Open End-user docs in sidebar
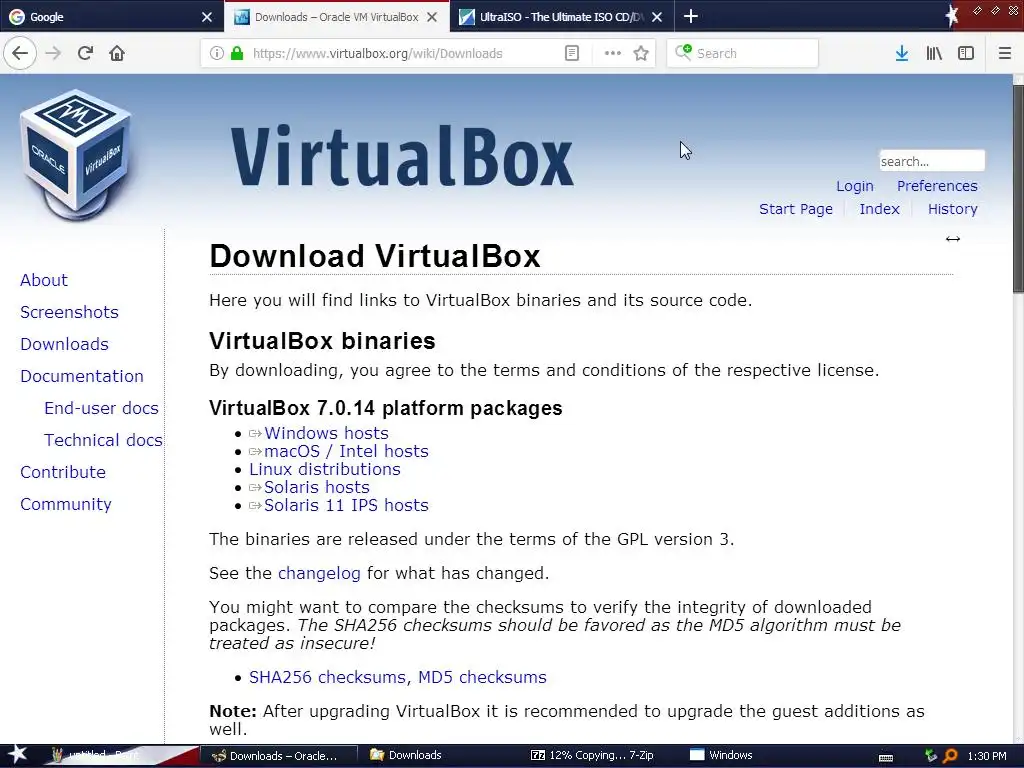Viewport: 1024px width, 768px height. tap(101, 408)
